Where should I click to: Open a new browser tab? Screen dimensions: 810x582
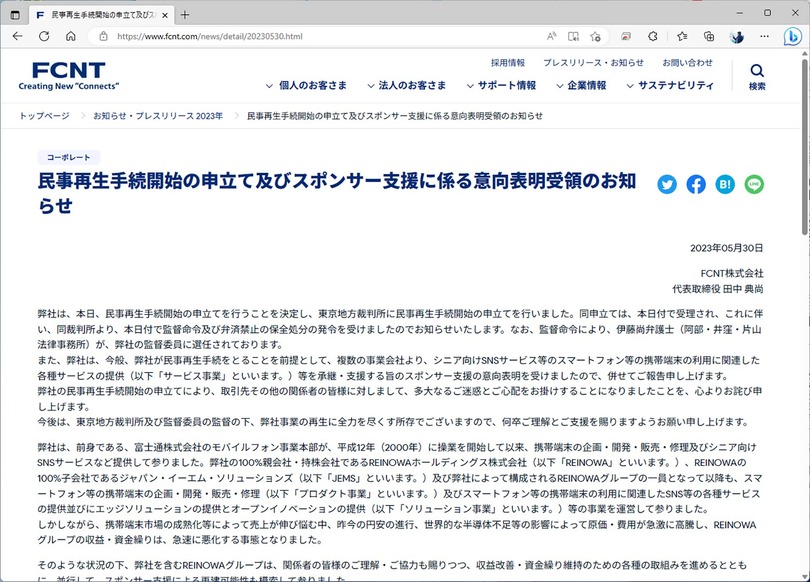pos(184,15)
